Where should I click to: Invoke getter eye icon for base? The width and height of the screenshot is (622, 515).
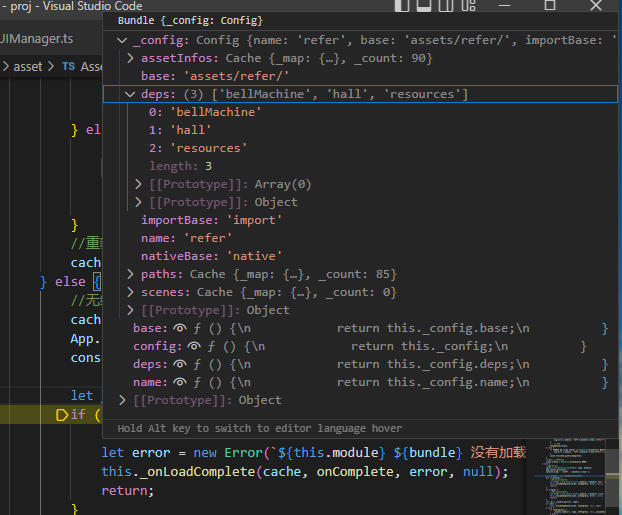(x=180, y=328)
